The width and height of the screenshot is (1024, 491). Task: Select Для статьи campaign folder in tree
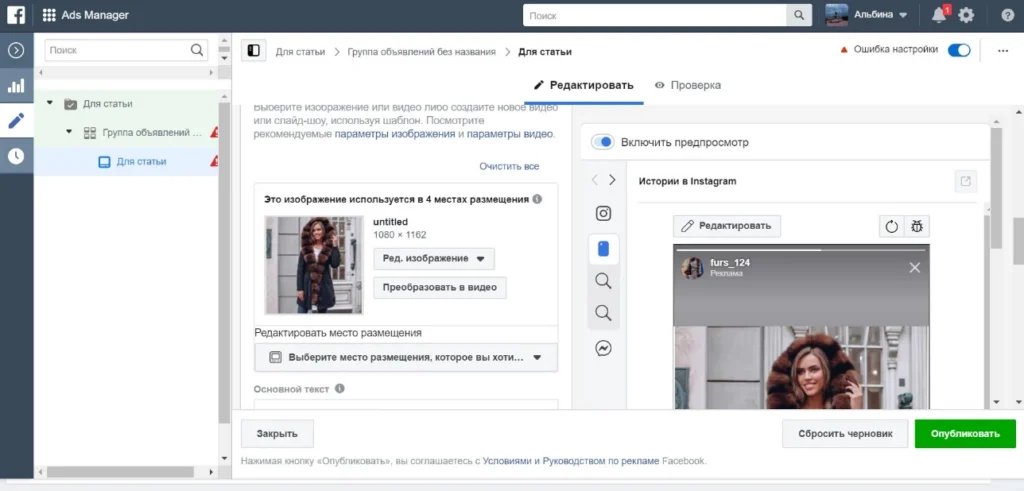click(107, 104)
